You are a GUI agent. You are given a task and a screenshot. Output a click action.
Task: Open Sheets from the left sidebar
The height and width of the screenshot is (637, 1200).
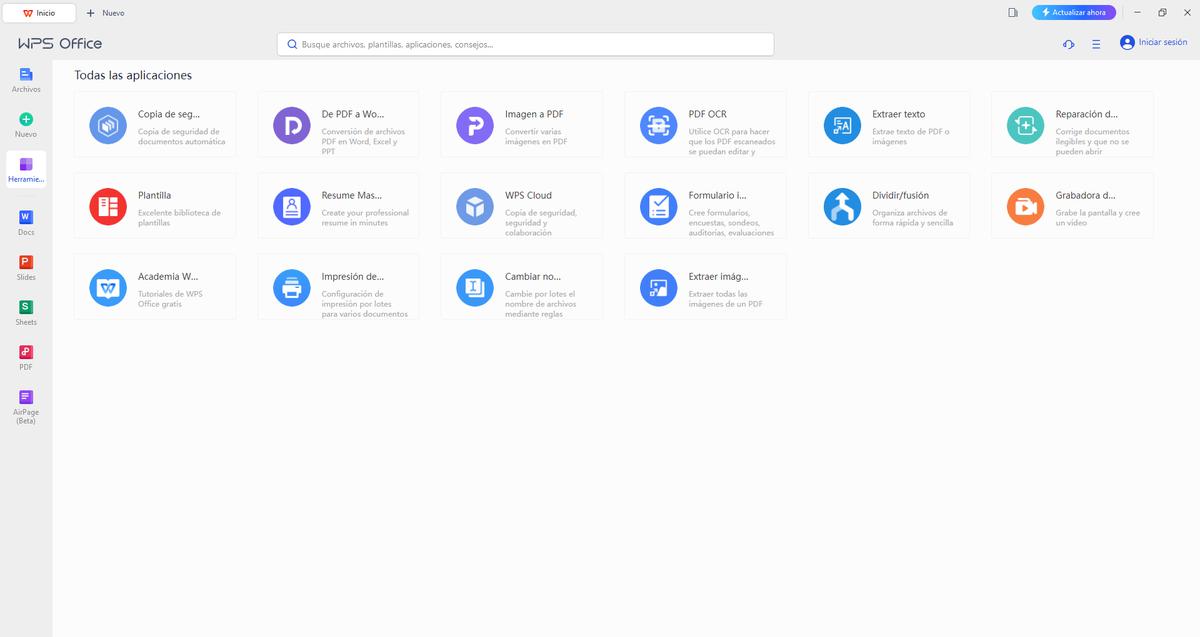pos(26,312)
